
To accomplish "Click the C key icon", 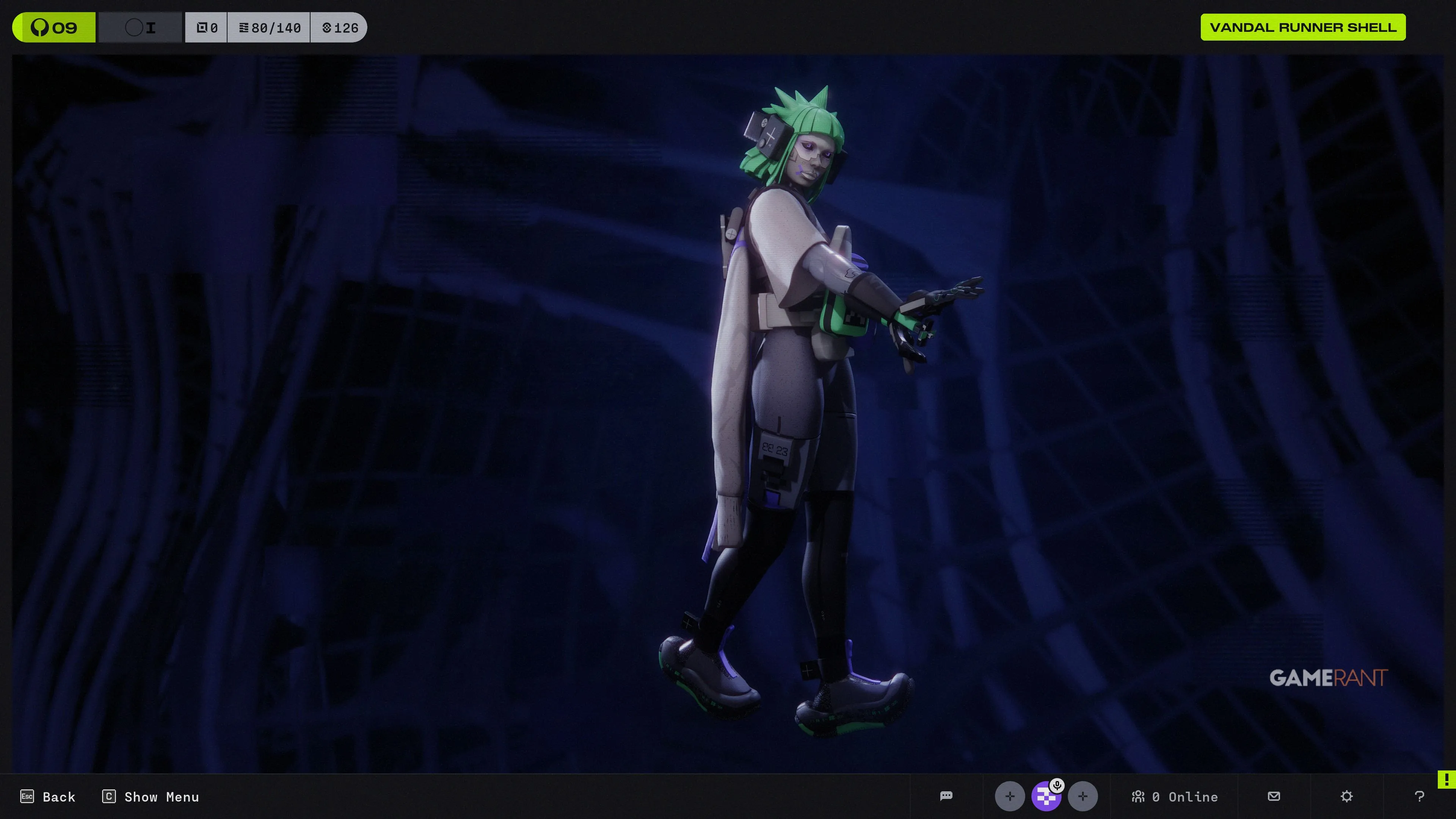I will [109, 796].
